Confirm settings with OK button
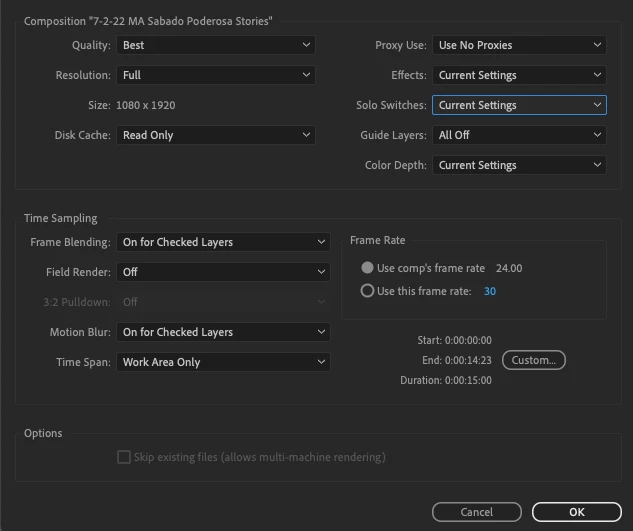Image resolution: width=633 pixels, height=531 pixels. (576, 512)
